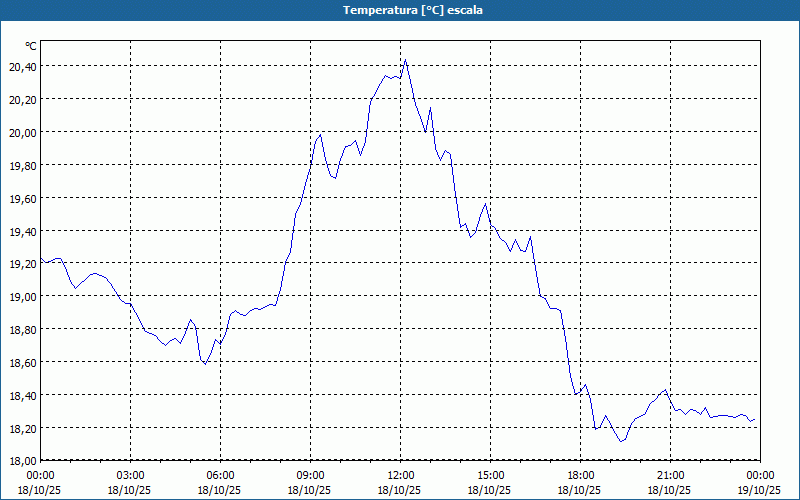Select the 18:00 time axis label
The width and height of the screenshot is (800, 500).
(580, 475)
